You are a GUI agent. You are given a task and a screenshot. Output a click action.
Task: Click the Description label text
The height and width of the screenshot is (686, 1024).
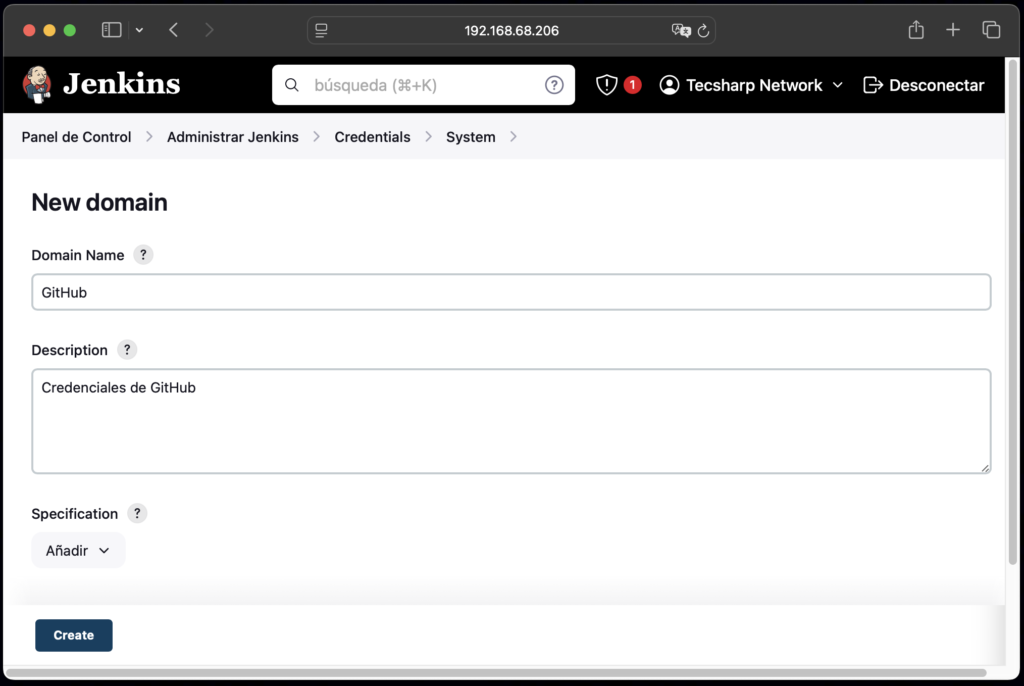[x=69, y=350]
